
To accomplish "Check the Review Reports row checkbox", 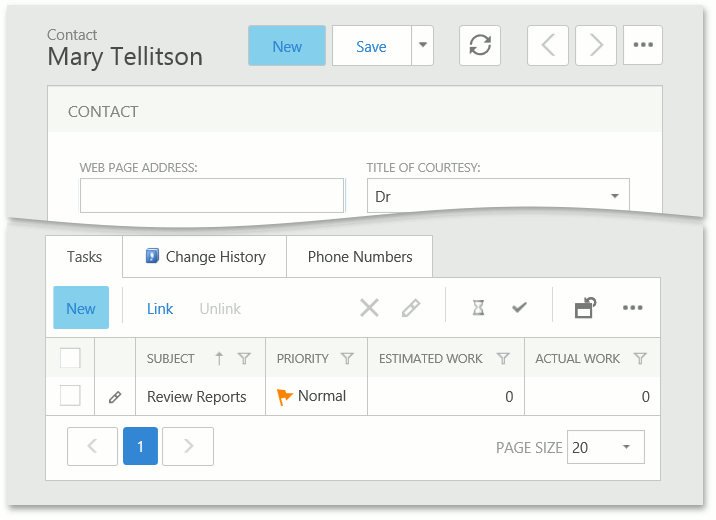I will [x=70, y=396].
